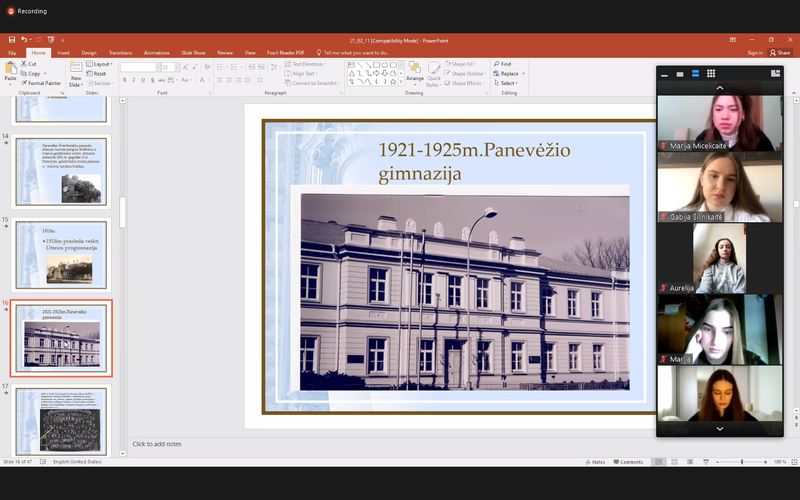Switch video panel to grid gallery view

coord(711,73)
